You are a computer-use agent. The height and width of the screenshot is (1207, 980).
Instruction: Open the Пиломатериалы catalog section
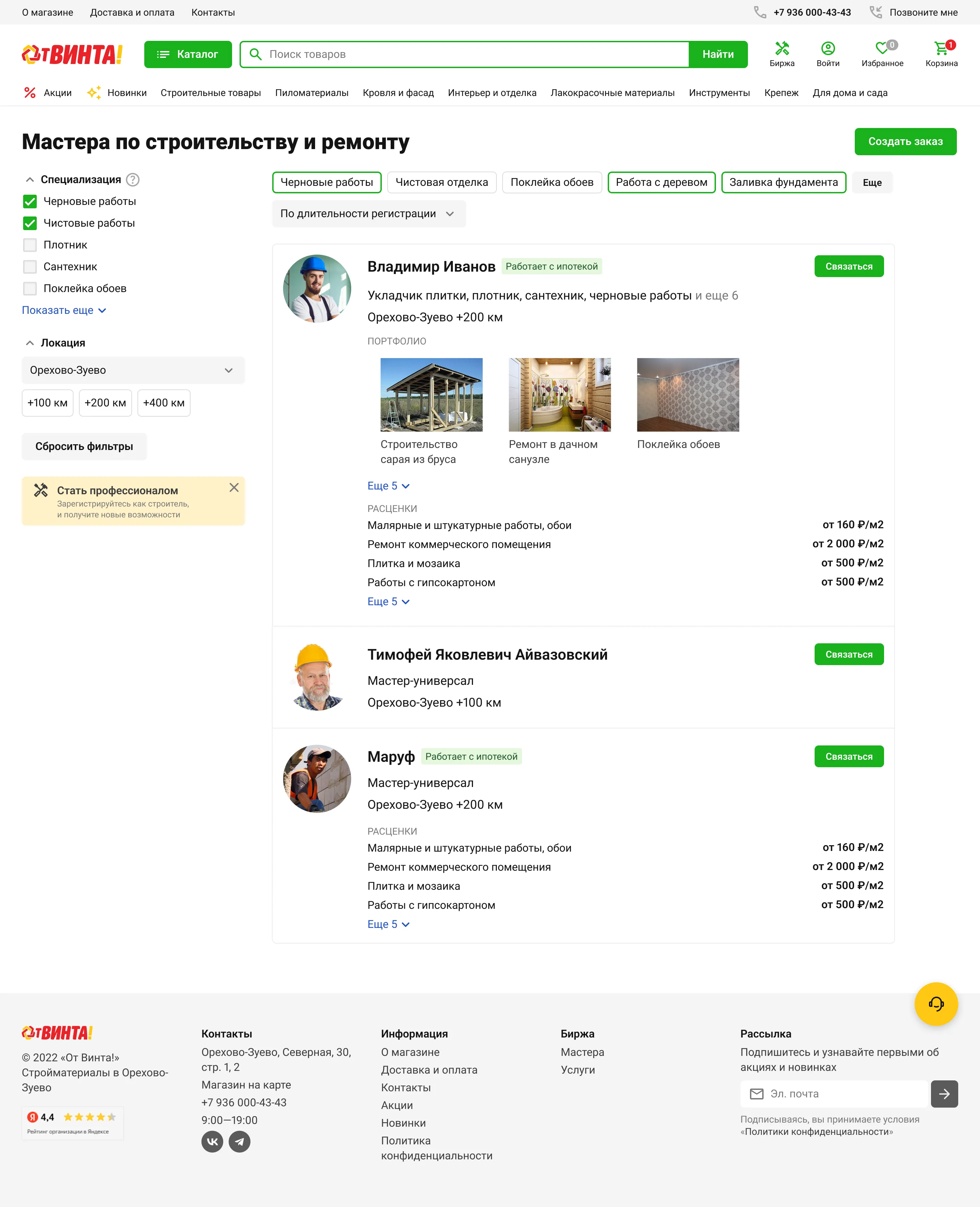coord(312,93)
